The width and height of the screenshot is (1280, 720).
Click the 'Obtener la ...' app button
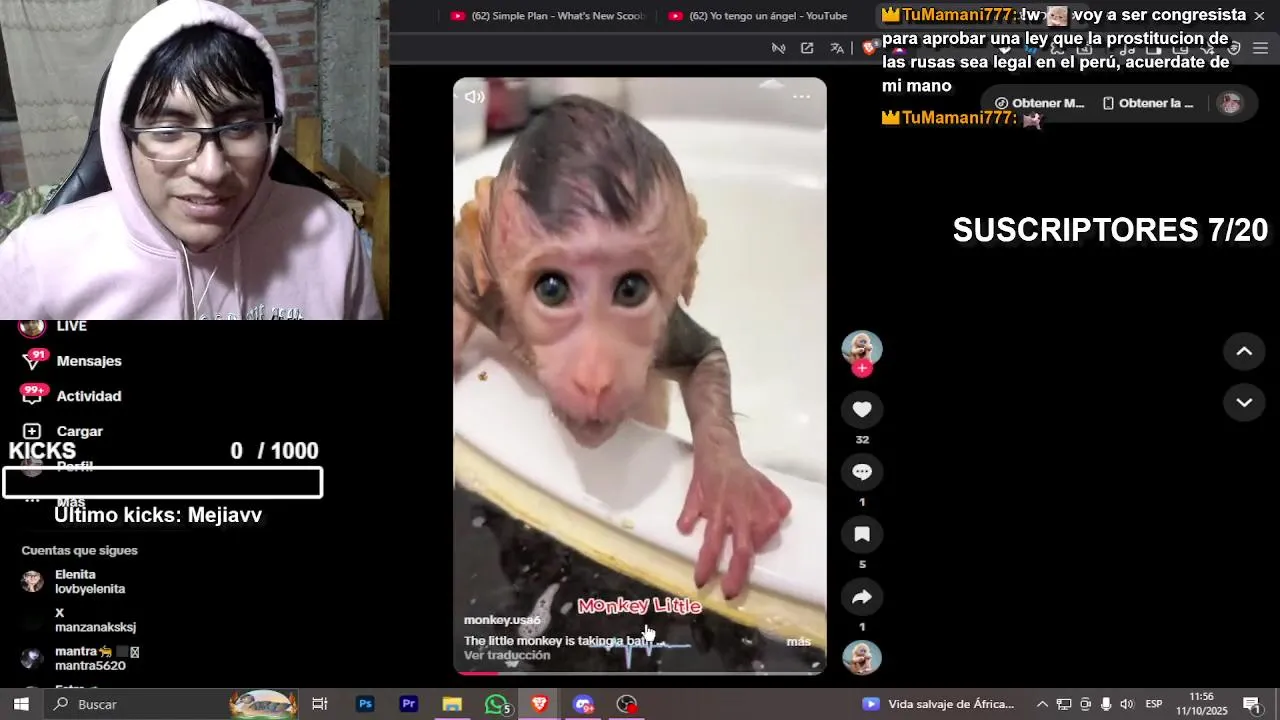[x=1148, y=103]
